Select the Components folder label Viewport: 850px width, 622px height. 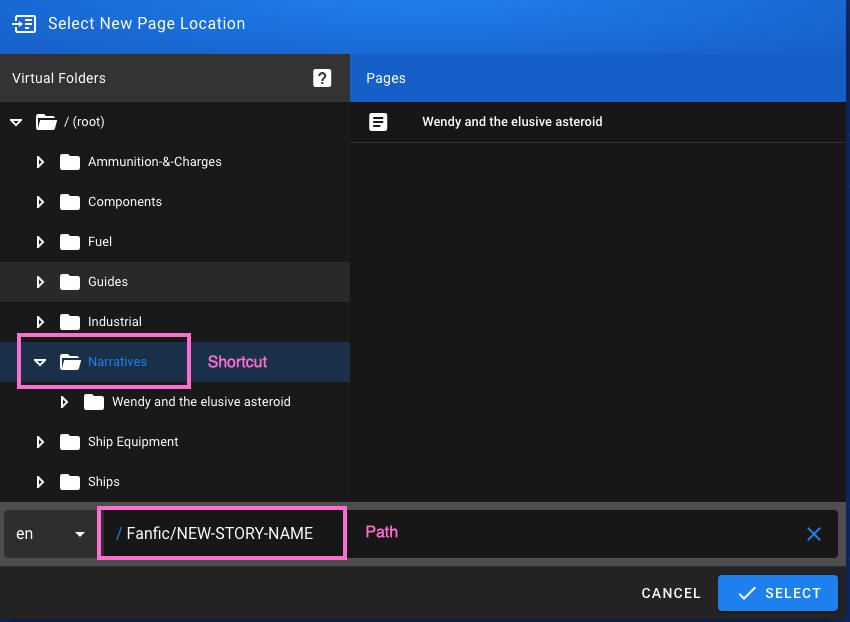point(125,202)
